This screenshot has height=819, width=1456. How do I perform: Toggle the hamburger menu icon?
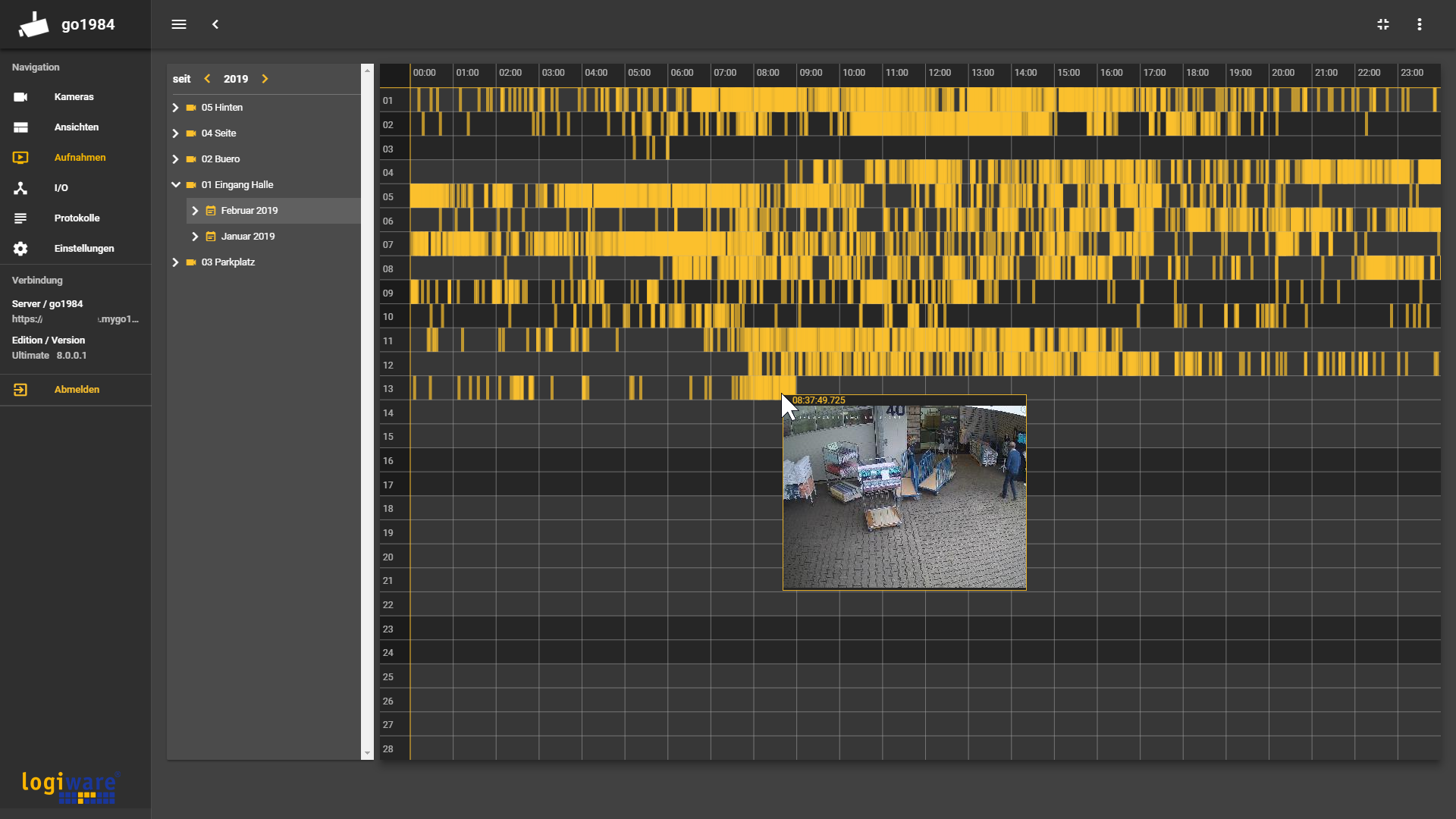coord(179,24)
